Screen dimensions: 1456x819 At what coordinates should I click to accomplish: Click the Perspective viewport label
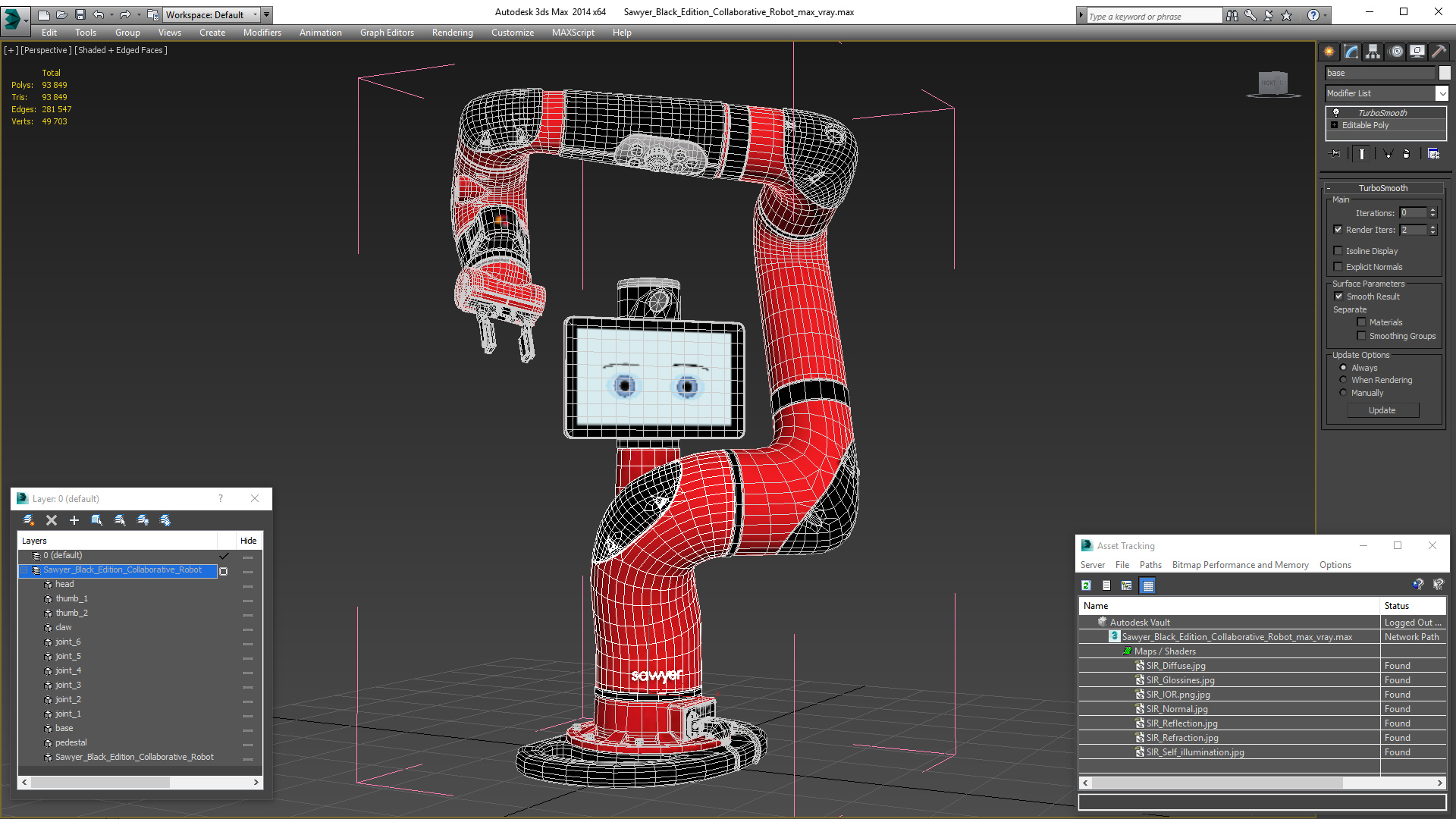pyautogui.click(x=45, y=50)
